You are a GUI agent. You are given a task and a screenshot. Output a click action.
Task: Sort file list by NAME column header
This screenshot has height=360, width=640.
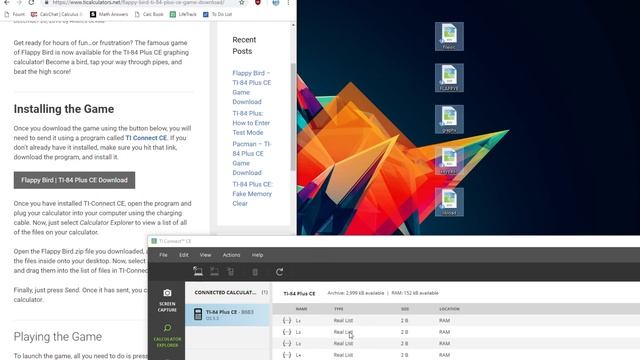pyautogui.click(x=301, y=309)
